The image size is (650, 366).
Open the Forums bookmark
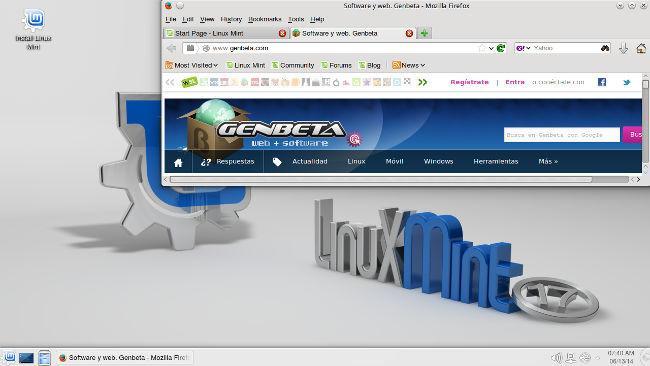pos(336,65)
